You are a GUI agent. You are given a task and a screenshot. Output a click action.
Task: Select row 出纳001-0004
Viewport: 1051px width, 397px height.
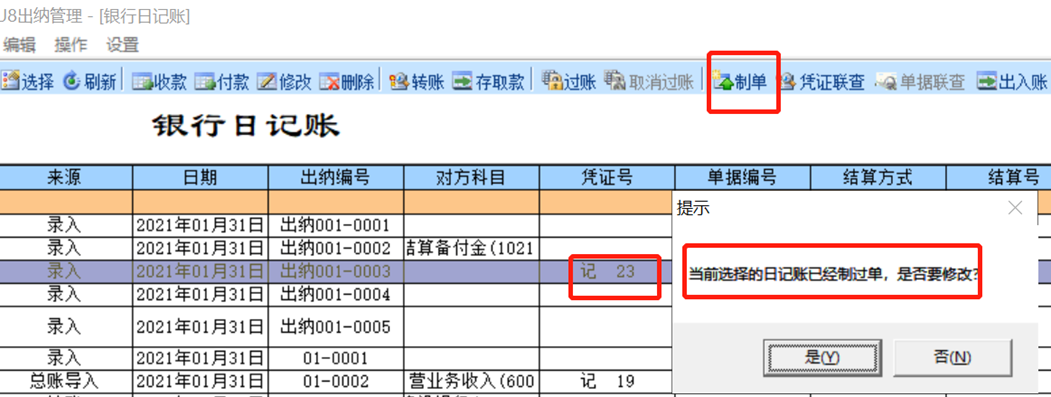(x=336, y=294)
